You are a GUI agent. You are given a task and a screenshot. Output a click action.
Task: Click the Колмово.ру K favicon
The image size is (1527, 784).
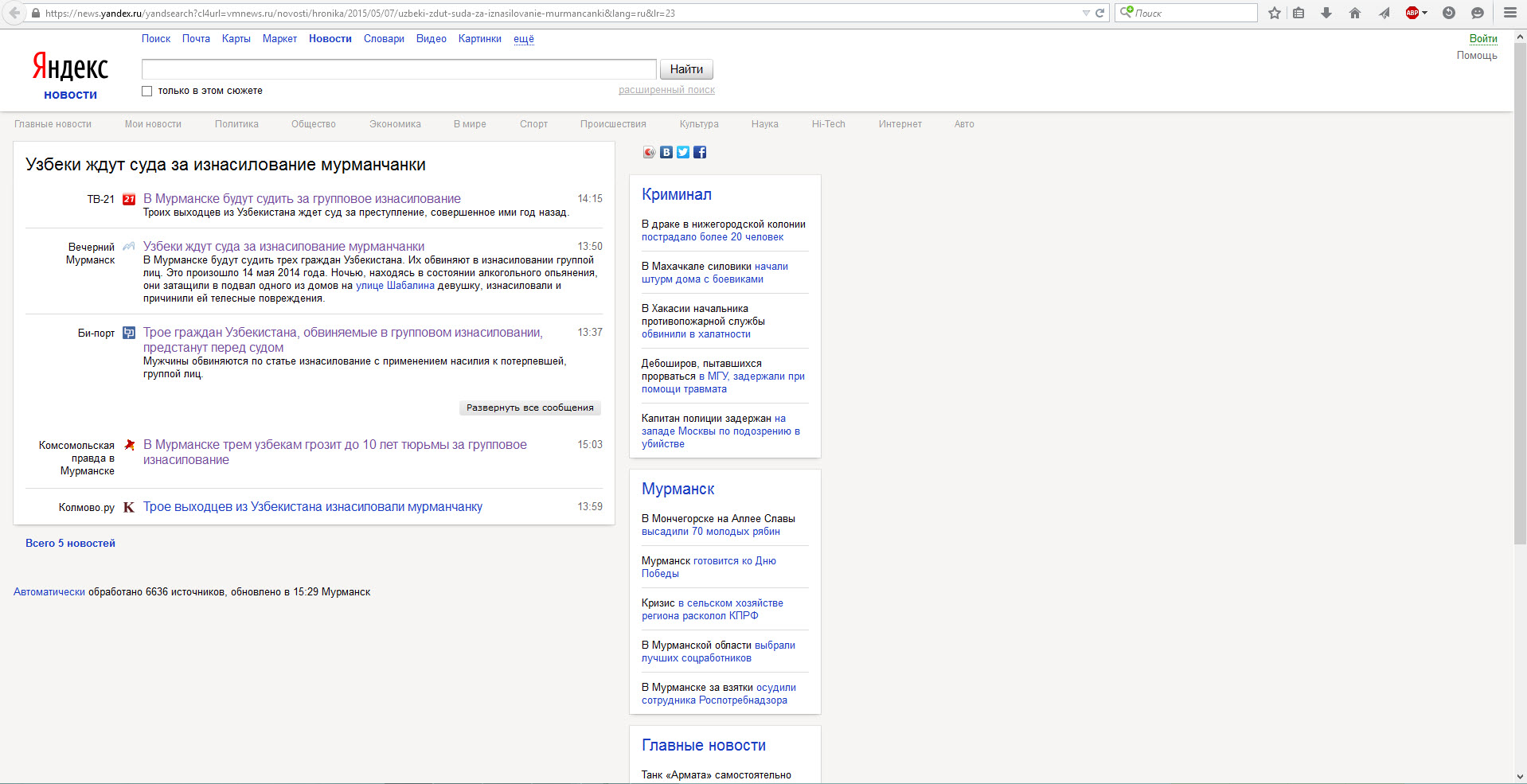click(x=129, y=507)
